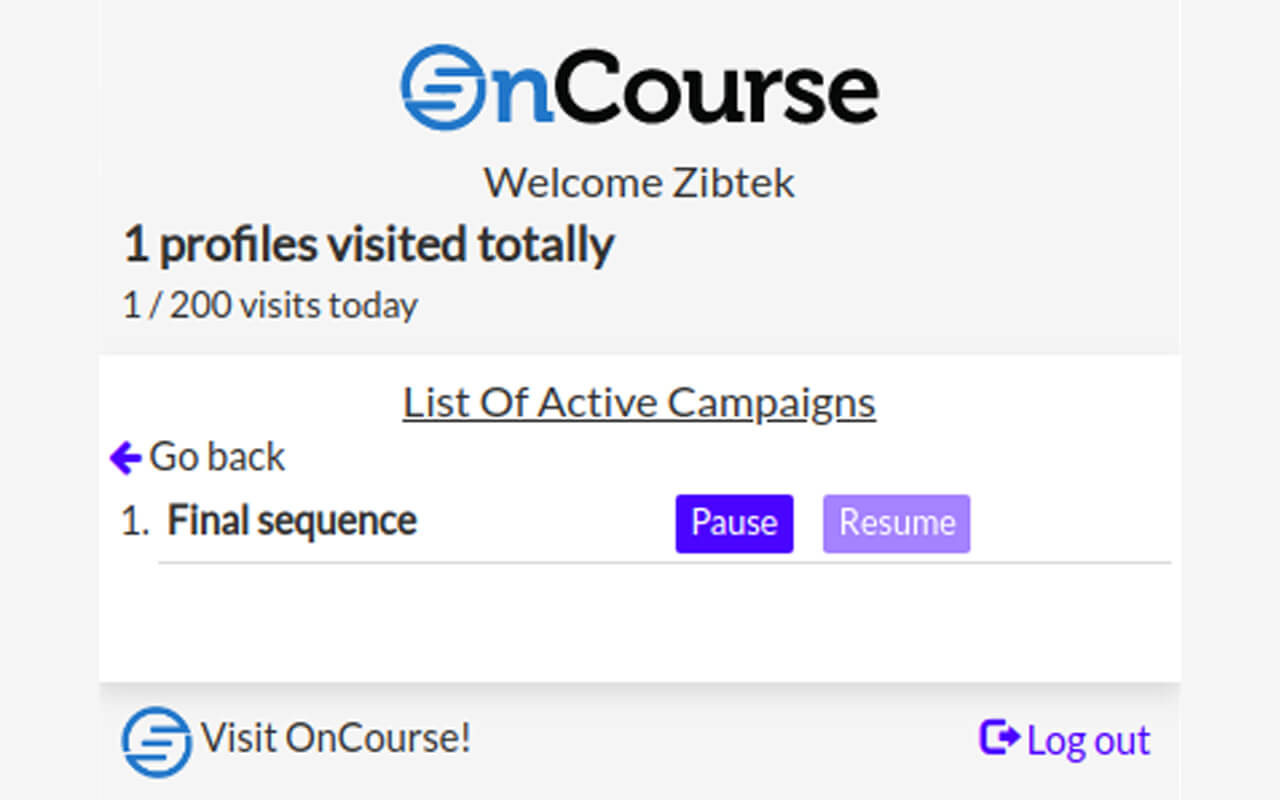The width and height of the screenshot is (1280, 800).
Task: Click the "1 / 200 visits today" counter
Action: coord(270,305)
